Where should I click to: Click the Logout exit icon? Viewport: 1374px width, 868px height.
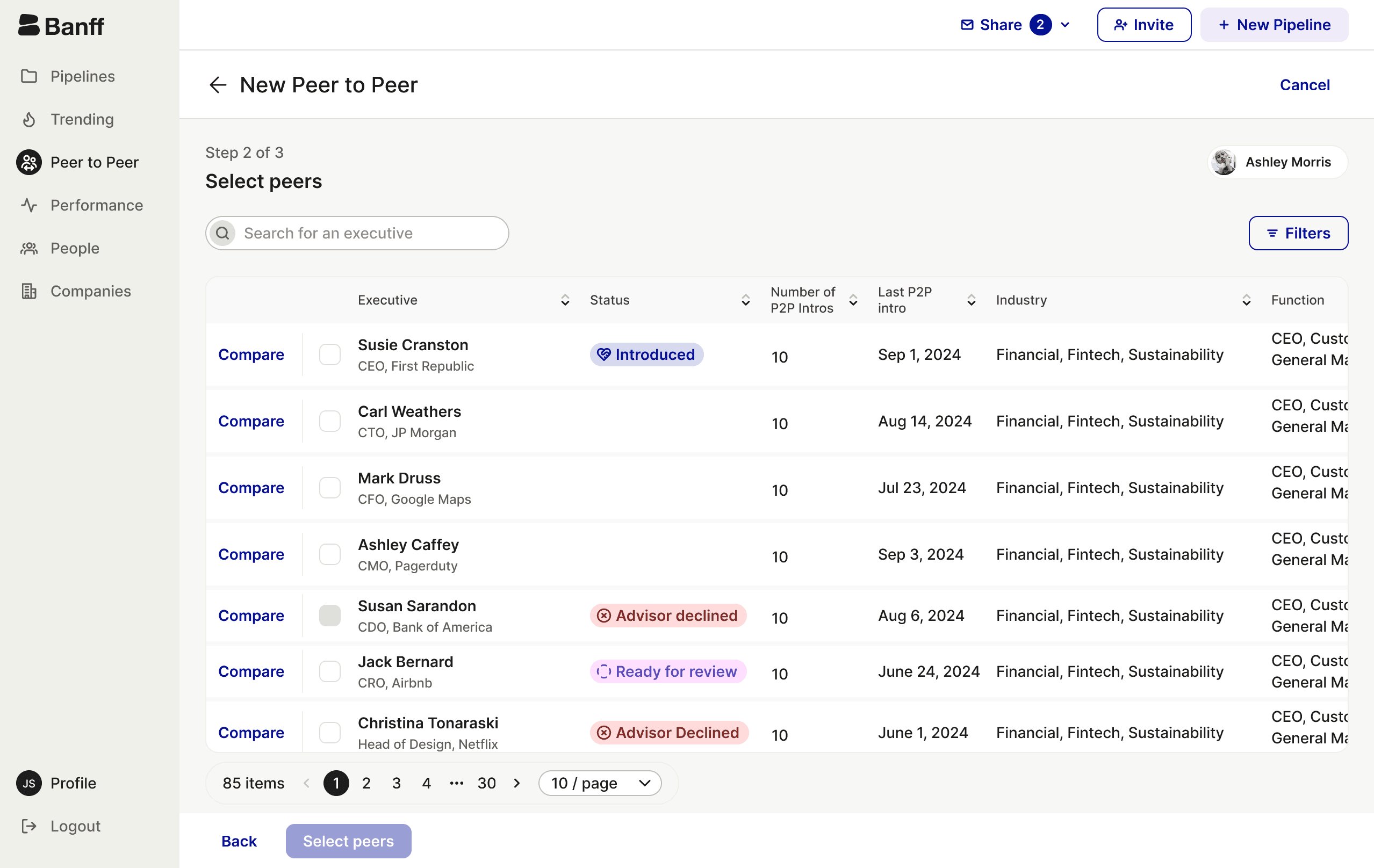(x=29, y=826)
